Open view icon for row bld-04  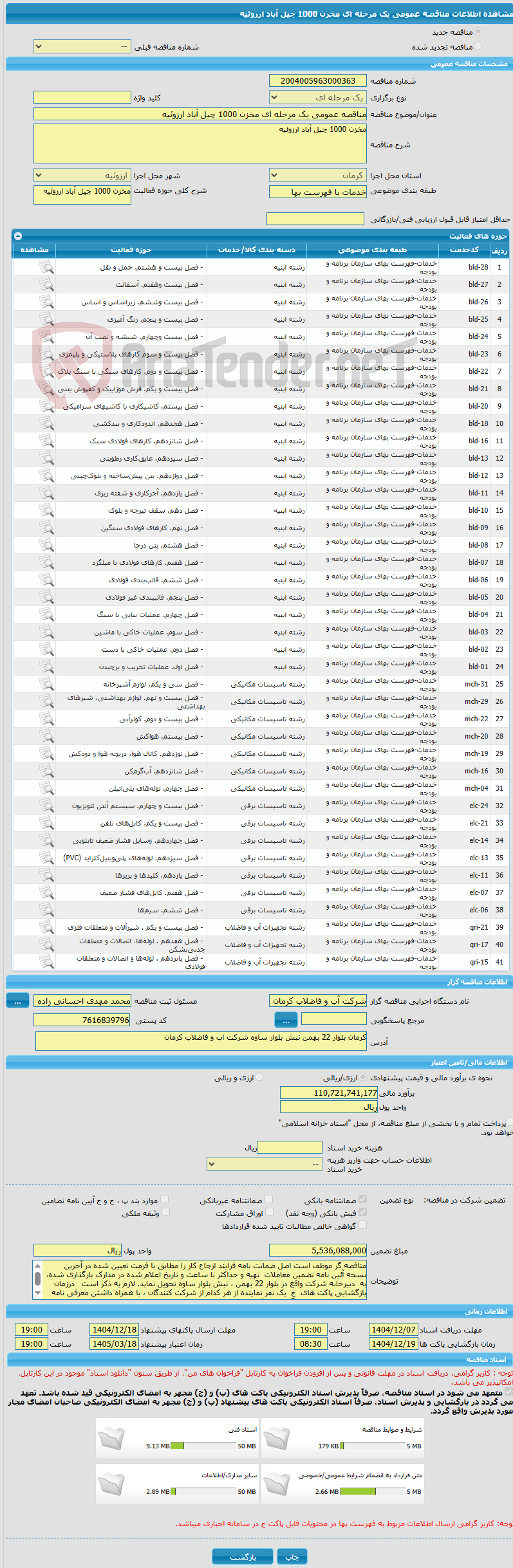pos(46,614)
